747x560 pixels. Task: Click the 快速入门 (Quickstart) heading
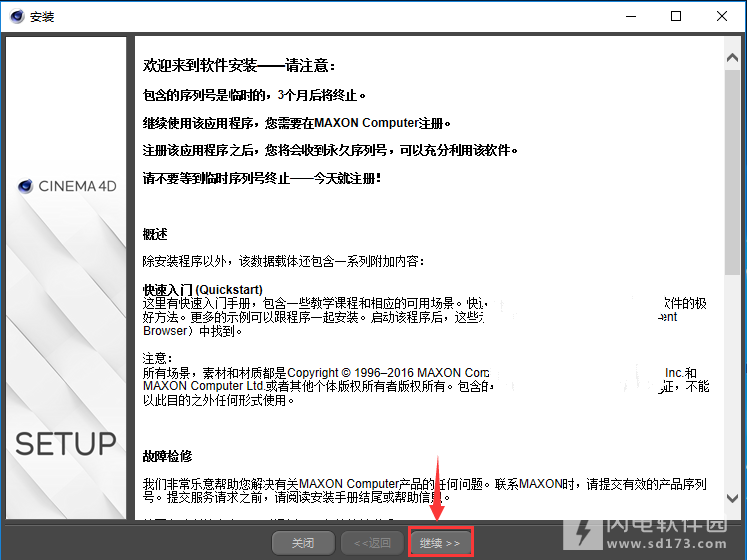(x=203, y=289)
